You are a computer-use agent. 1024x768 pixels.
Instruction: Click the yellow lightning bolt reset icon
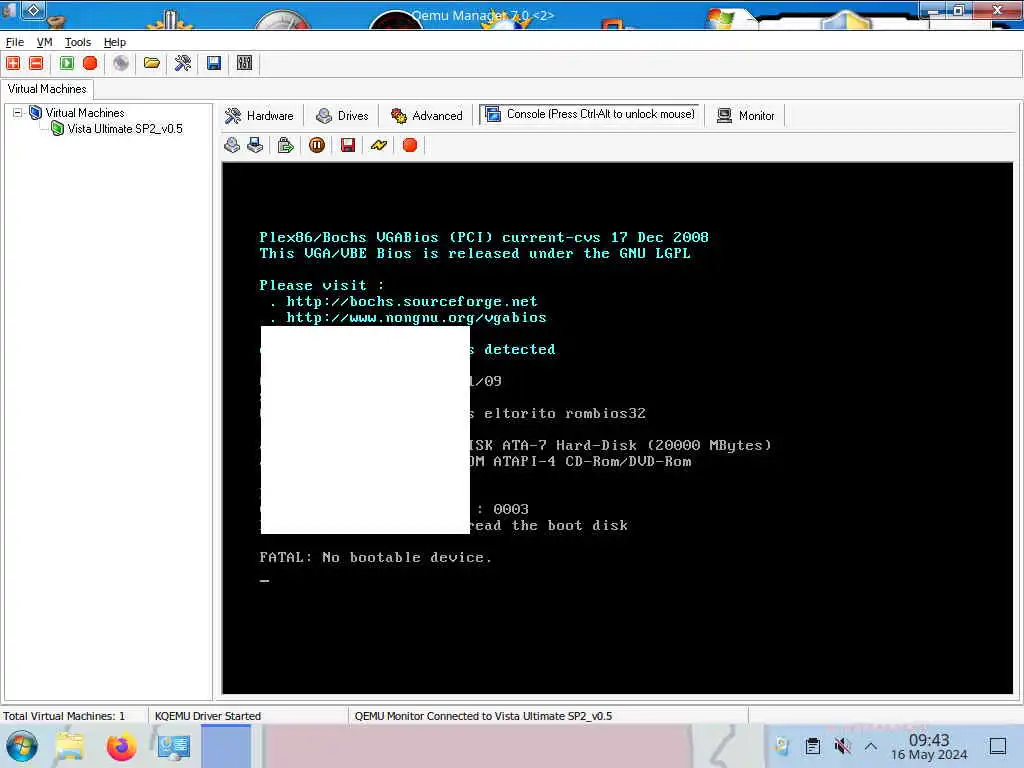[379, 145]
